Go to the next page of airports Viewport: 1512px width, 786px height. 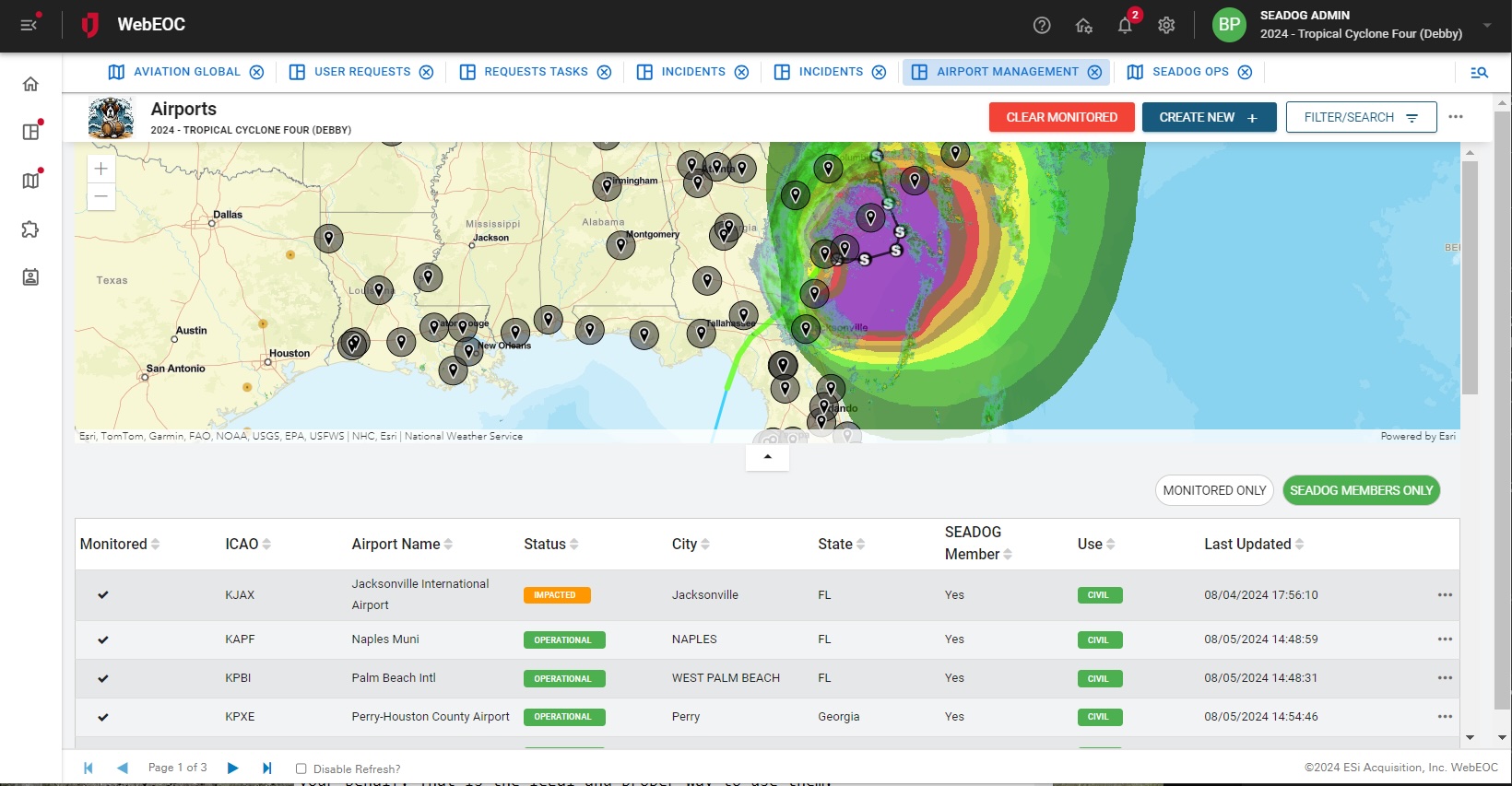tap(233, 768)
